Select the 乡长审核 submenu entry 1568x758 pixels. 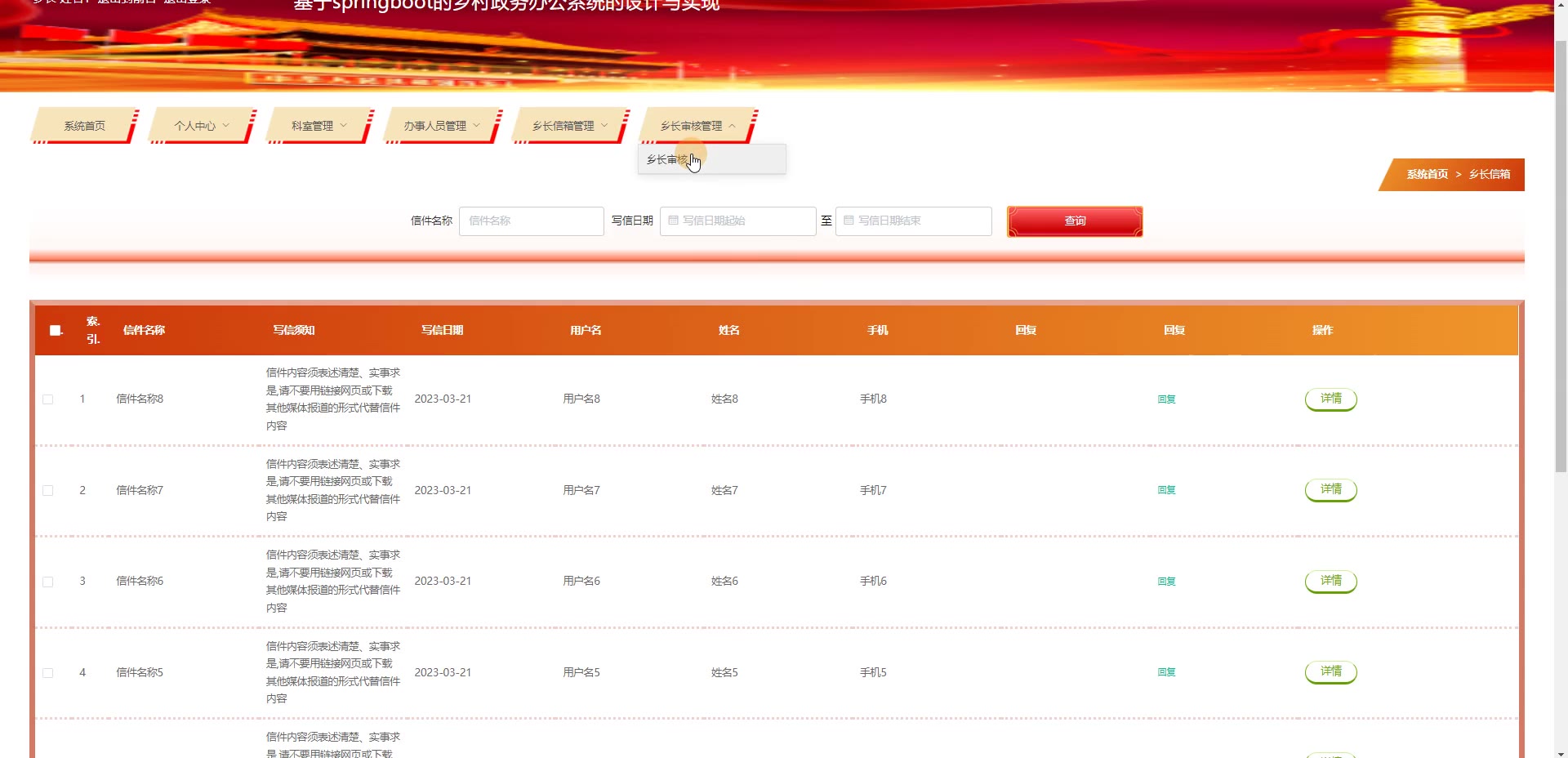(x=711, y=159)
